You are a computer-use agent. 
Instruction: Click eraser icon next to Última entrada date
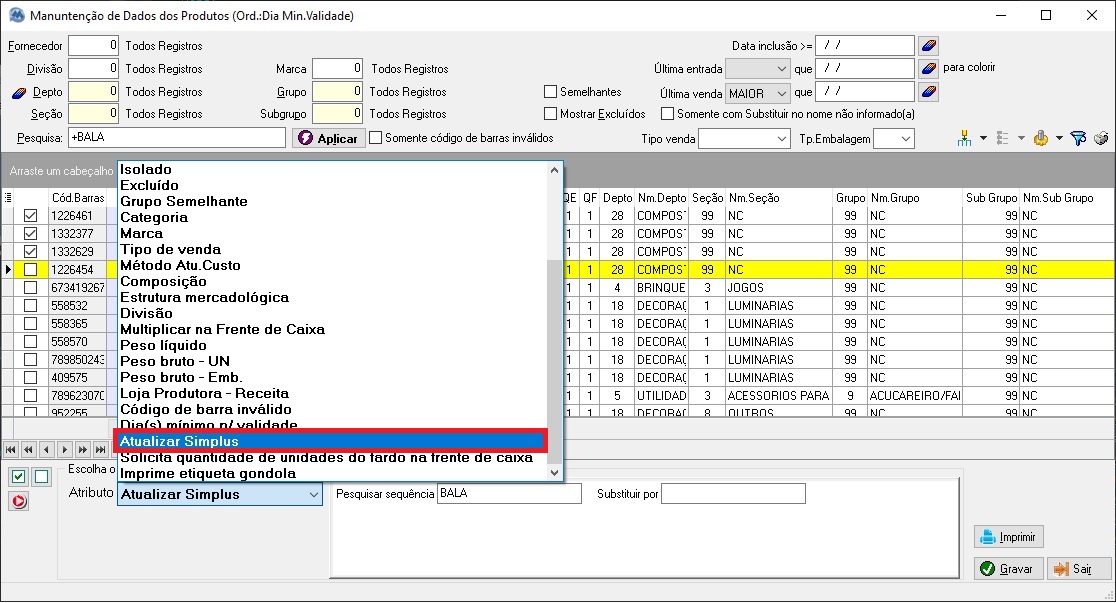929,69
